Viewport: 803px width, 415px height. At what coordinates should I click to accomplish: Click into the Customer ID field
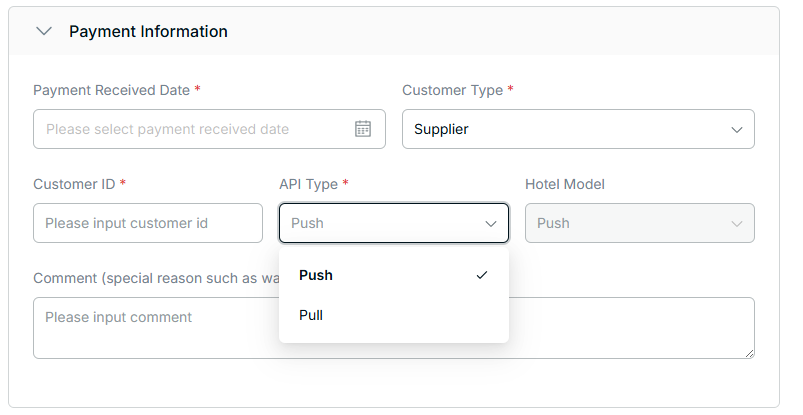147,223
